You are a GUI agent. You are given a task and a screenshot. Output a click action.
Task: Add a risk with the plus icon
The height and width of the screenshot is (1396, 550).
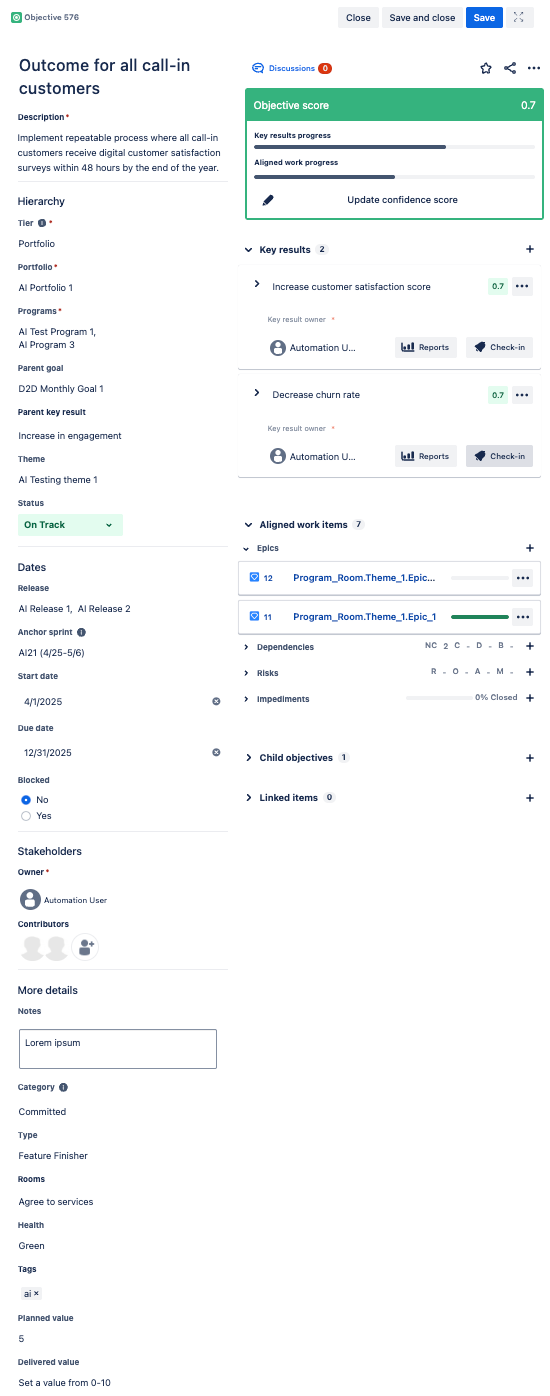click(x=530, y=672)
